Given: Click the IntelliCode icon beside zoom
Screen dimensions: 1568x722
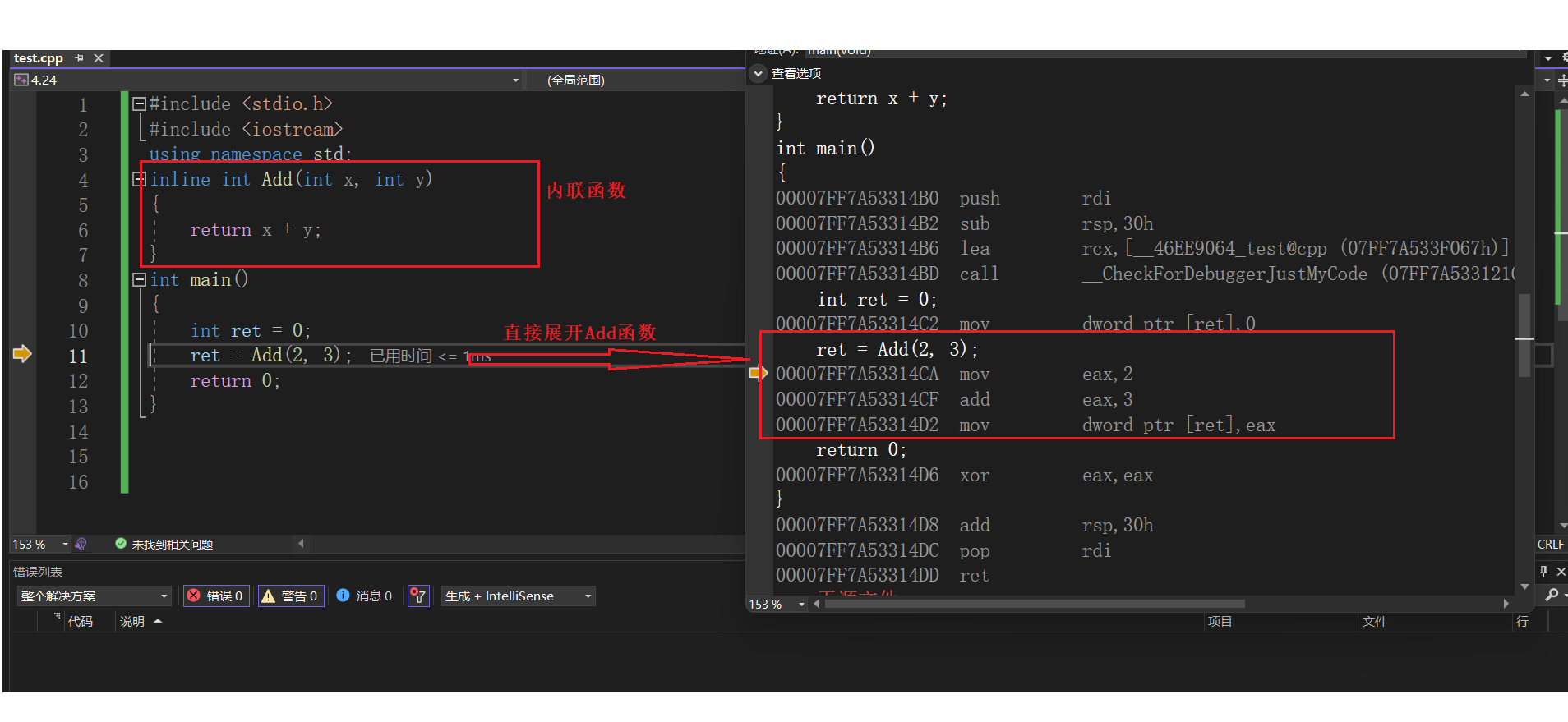Looking at the screenshot, I should tap(81, 545).
